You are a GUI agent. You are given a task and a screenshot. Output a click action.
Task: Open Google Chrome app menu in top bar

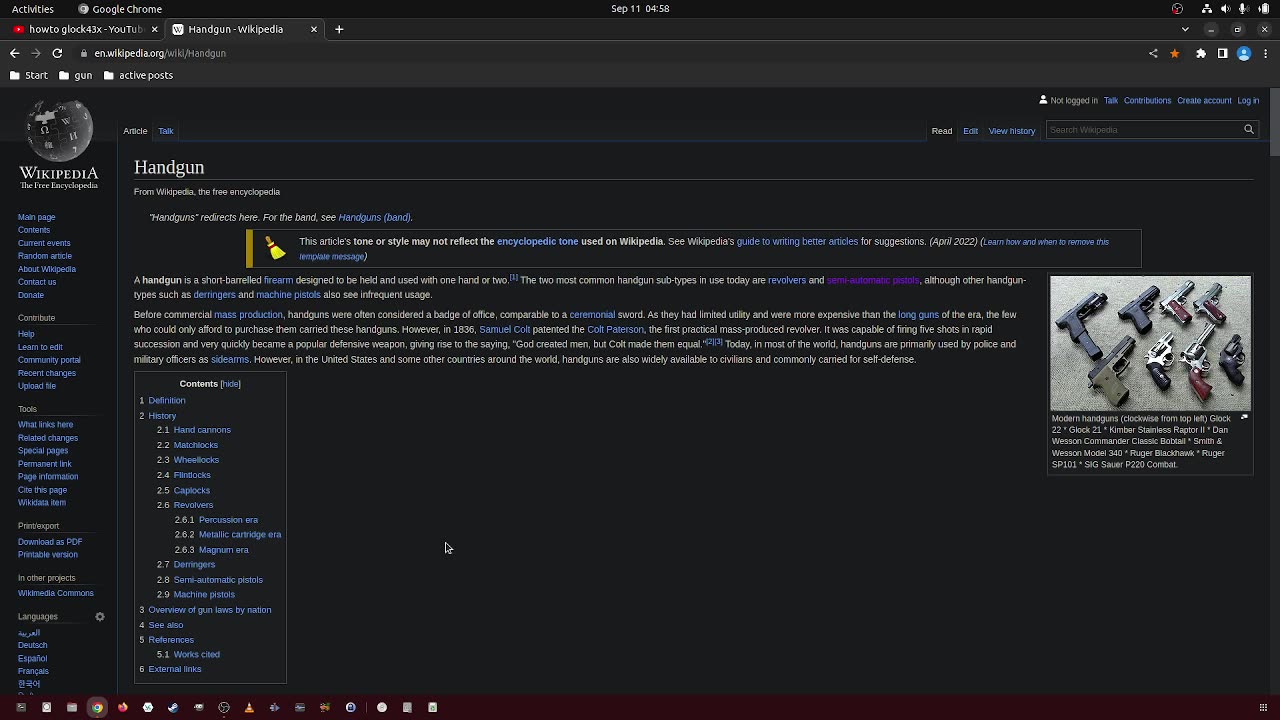(120, 9)
